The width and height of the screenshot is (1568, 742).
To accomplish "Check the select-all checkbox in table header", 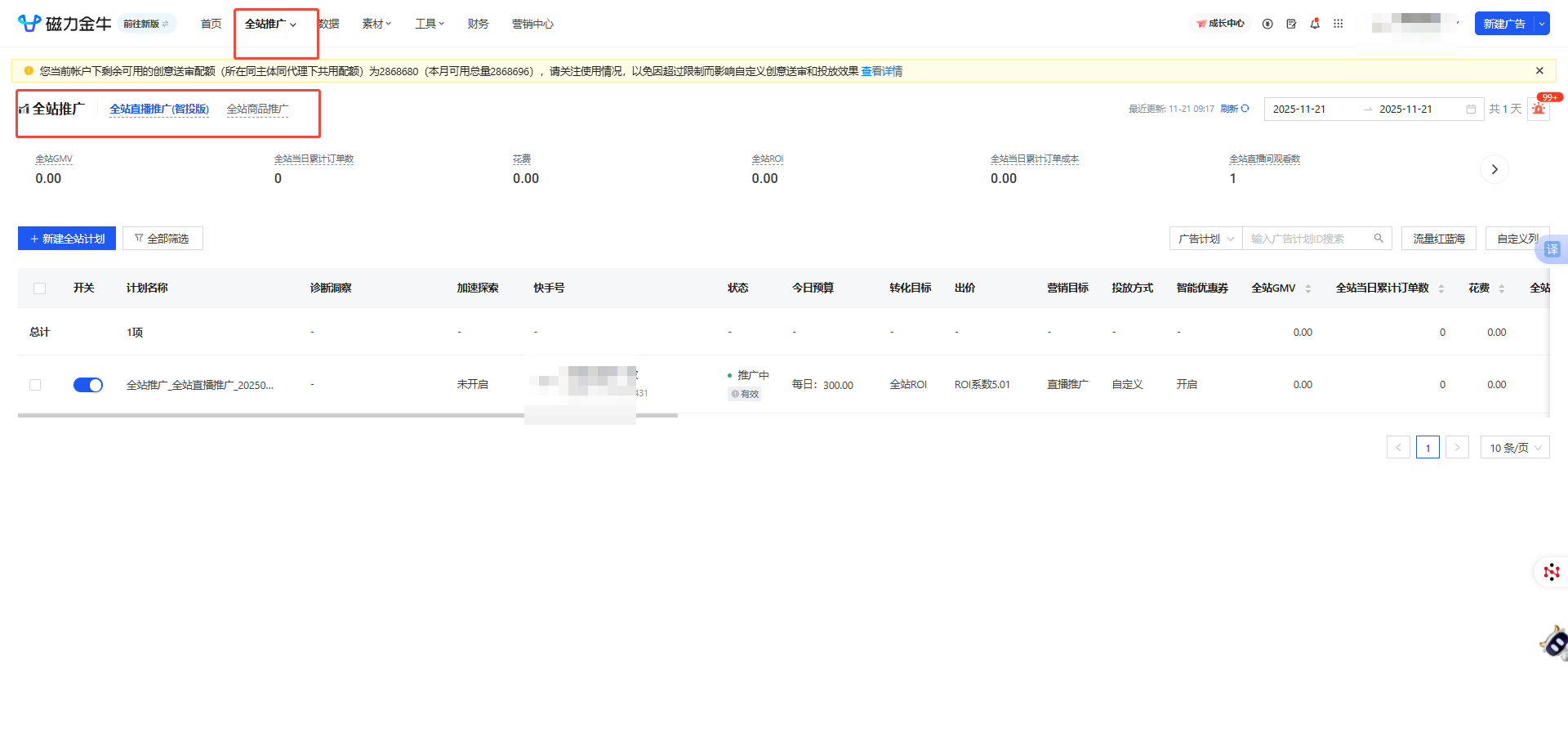I will 39,288.
